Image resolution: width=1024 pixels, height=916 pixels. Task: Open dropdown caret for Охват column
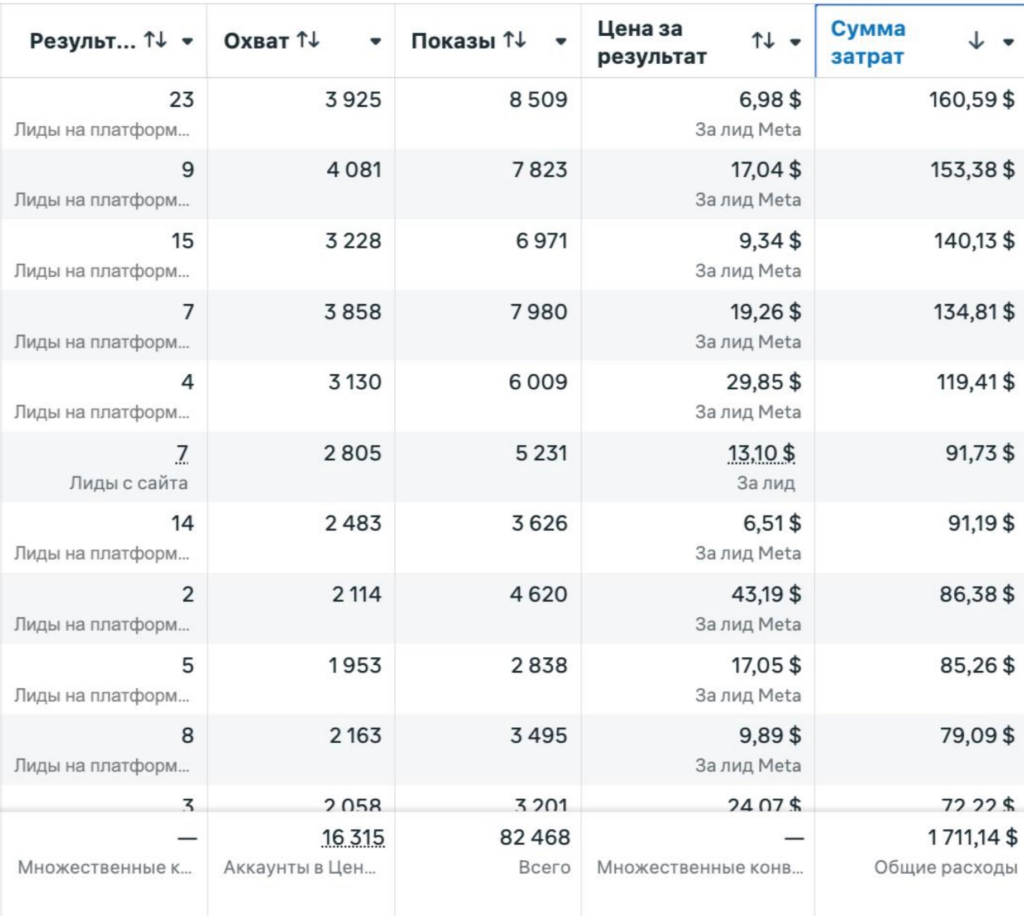pos(375,42)
